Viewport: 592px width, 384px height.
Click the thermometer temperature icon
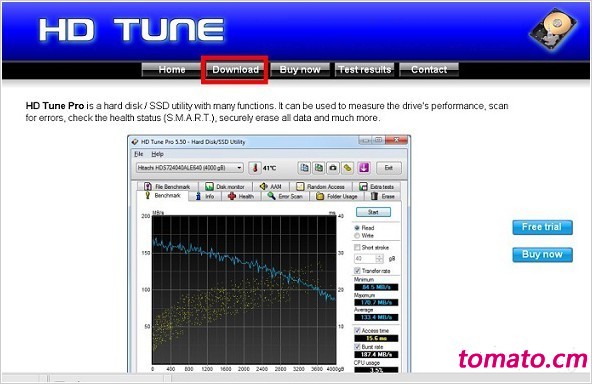(255, 168)
